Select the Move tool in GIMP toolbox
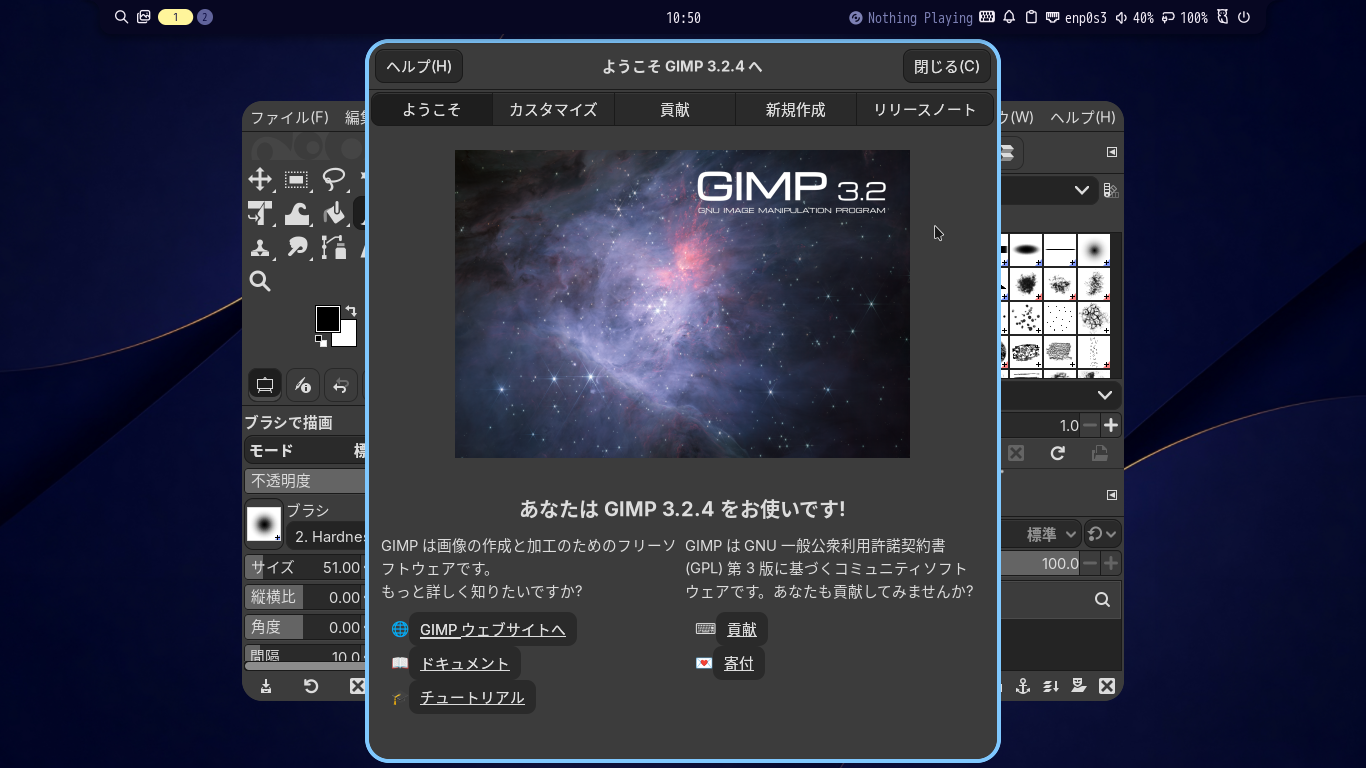This screenshot has height=768, width=1366. click(x=260, y=180)
